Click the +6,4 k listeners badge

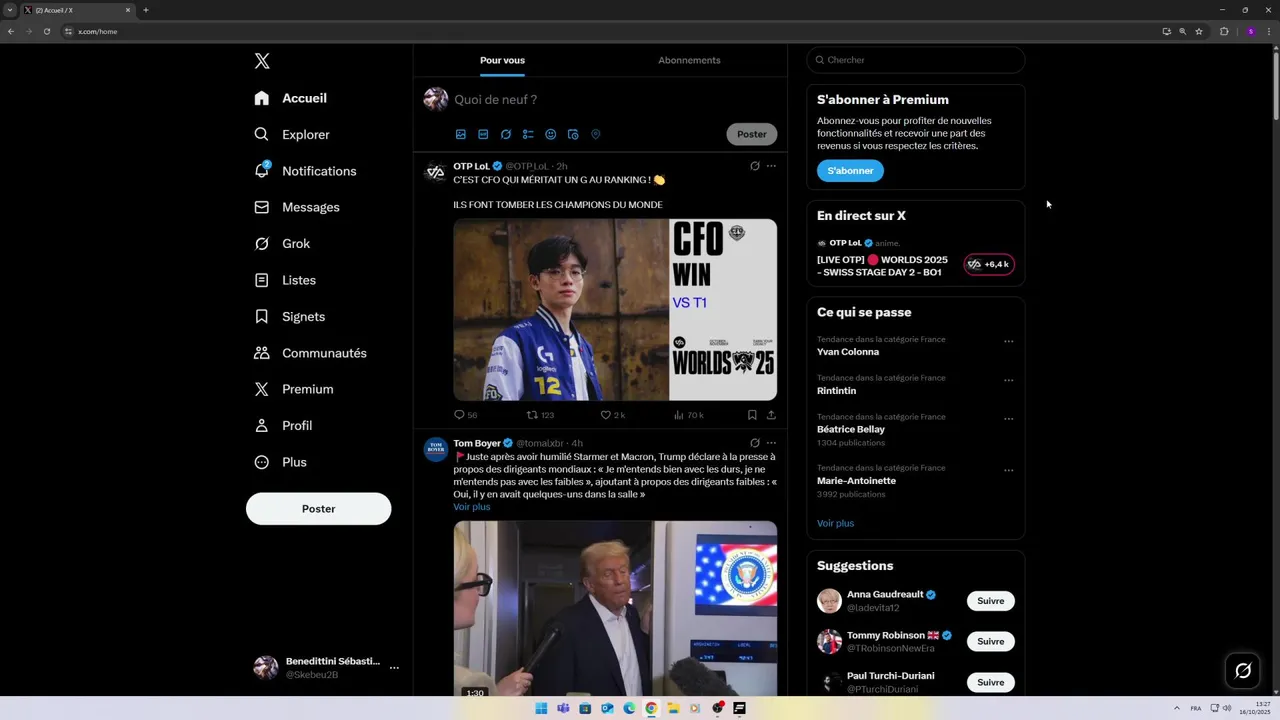[x=989, y=264]
